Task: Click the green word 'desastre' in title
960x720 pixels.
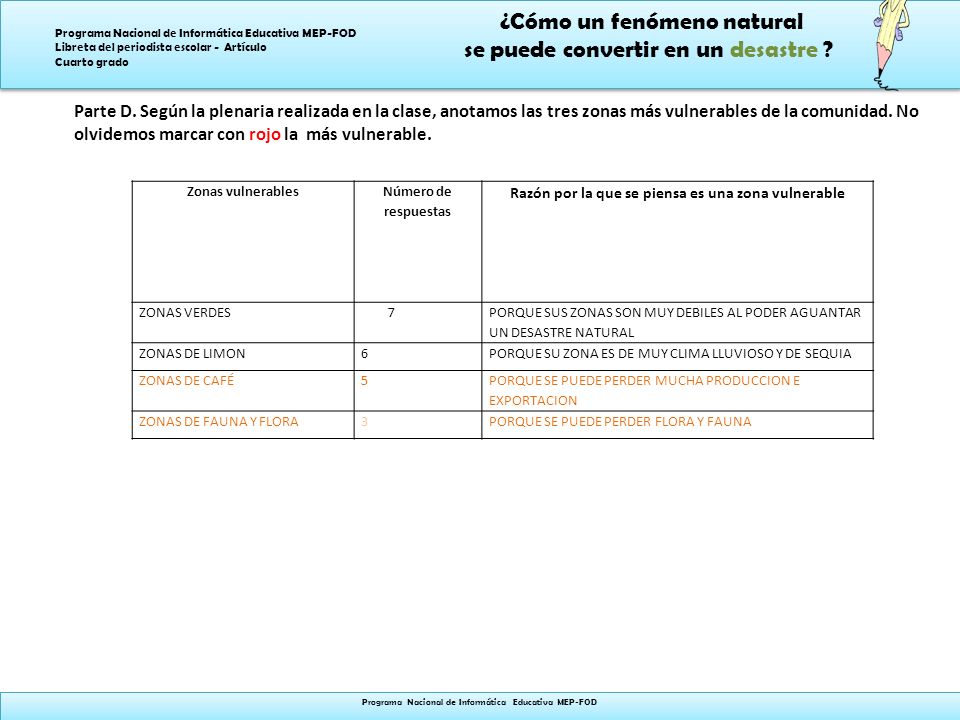Action: point(774,50)
